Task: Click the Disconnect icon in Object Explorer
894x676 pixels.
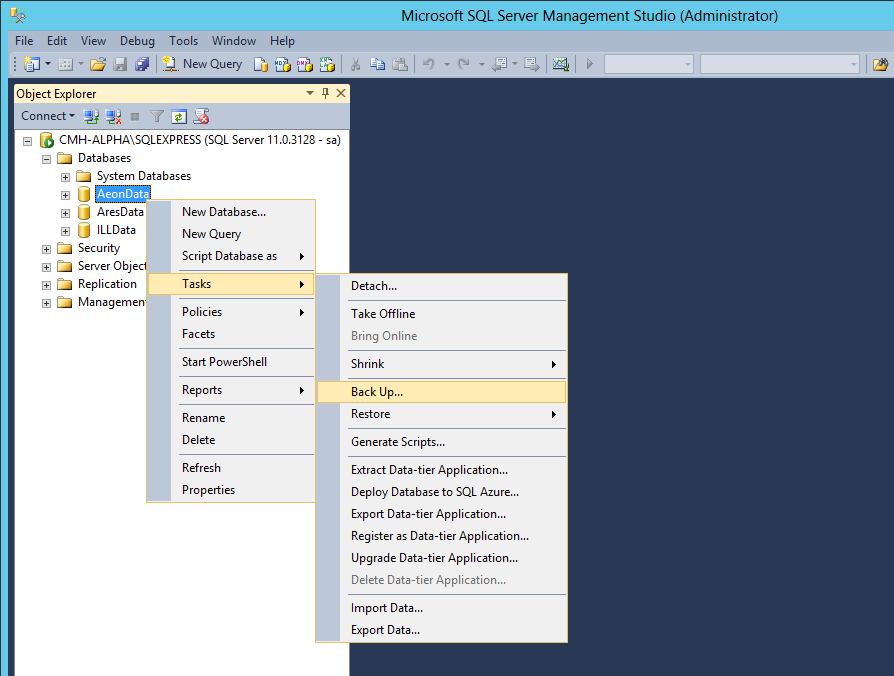Action: click(113, 115)
